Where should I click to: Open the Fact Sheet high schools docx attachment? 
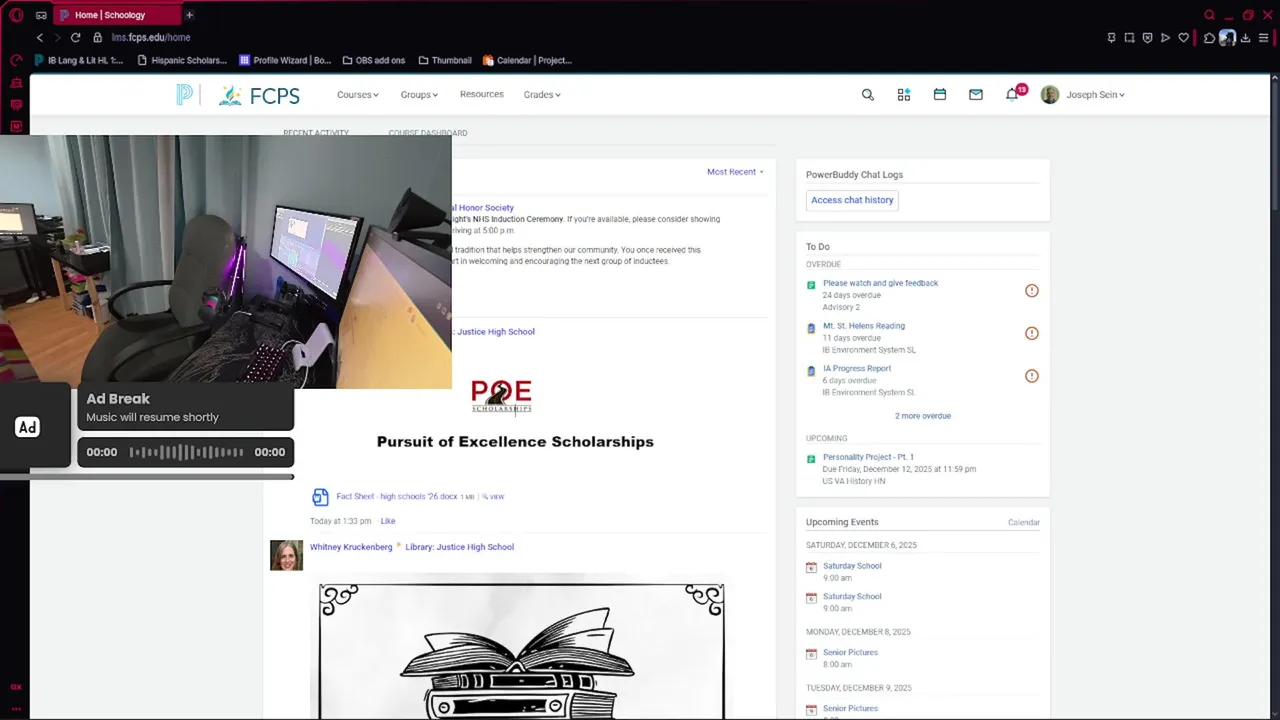click(x=396, y=497)
